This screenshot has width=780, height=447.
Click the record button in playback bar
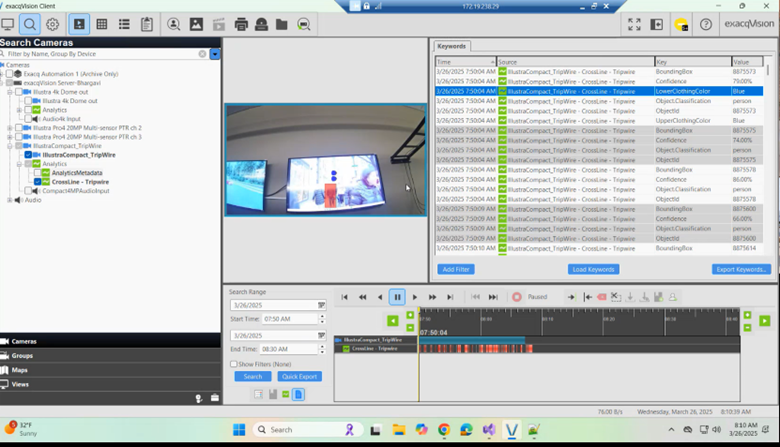pos(517,297)
